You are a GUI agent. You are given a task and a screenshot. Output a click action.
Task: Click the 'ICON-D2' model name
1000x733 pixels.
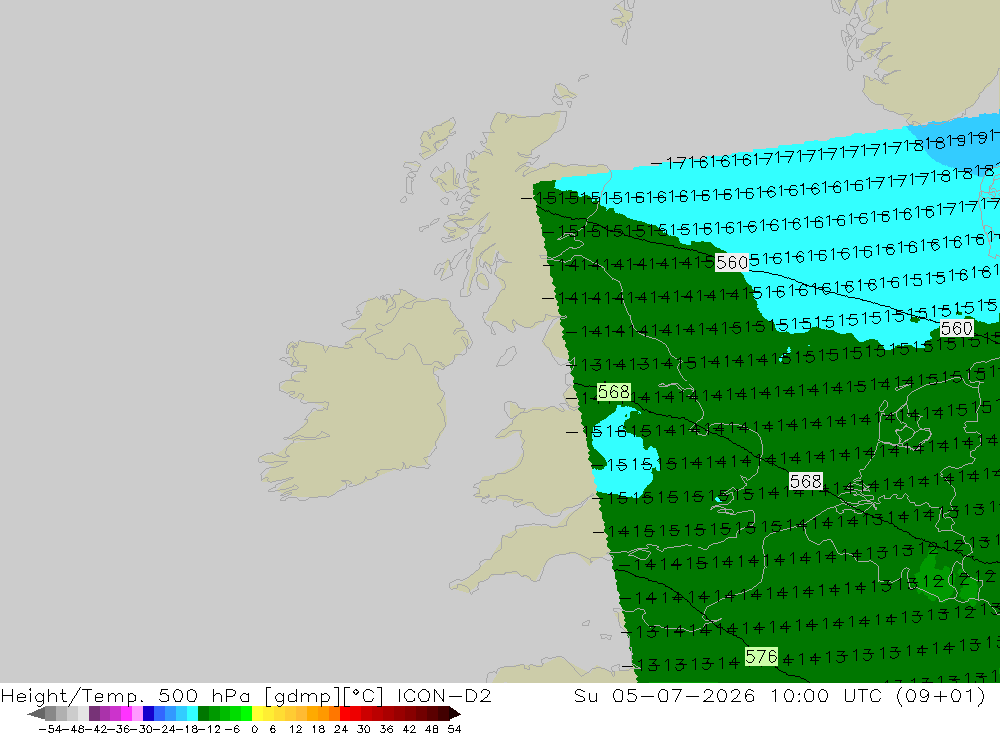coord(444,695)
